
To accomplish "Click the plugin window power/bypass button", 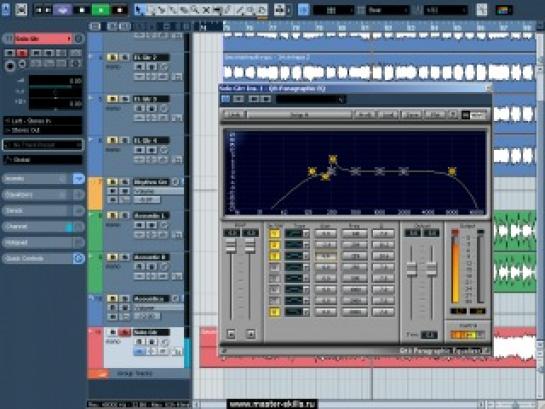I will pyautogui.click(x=226, y=99).
